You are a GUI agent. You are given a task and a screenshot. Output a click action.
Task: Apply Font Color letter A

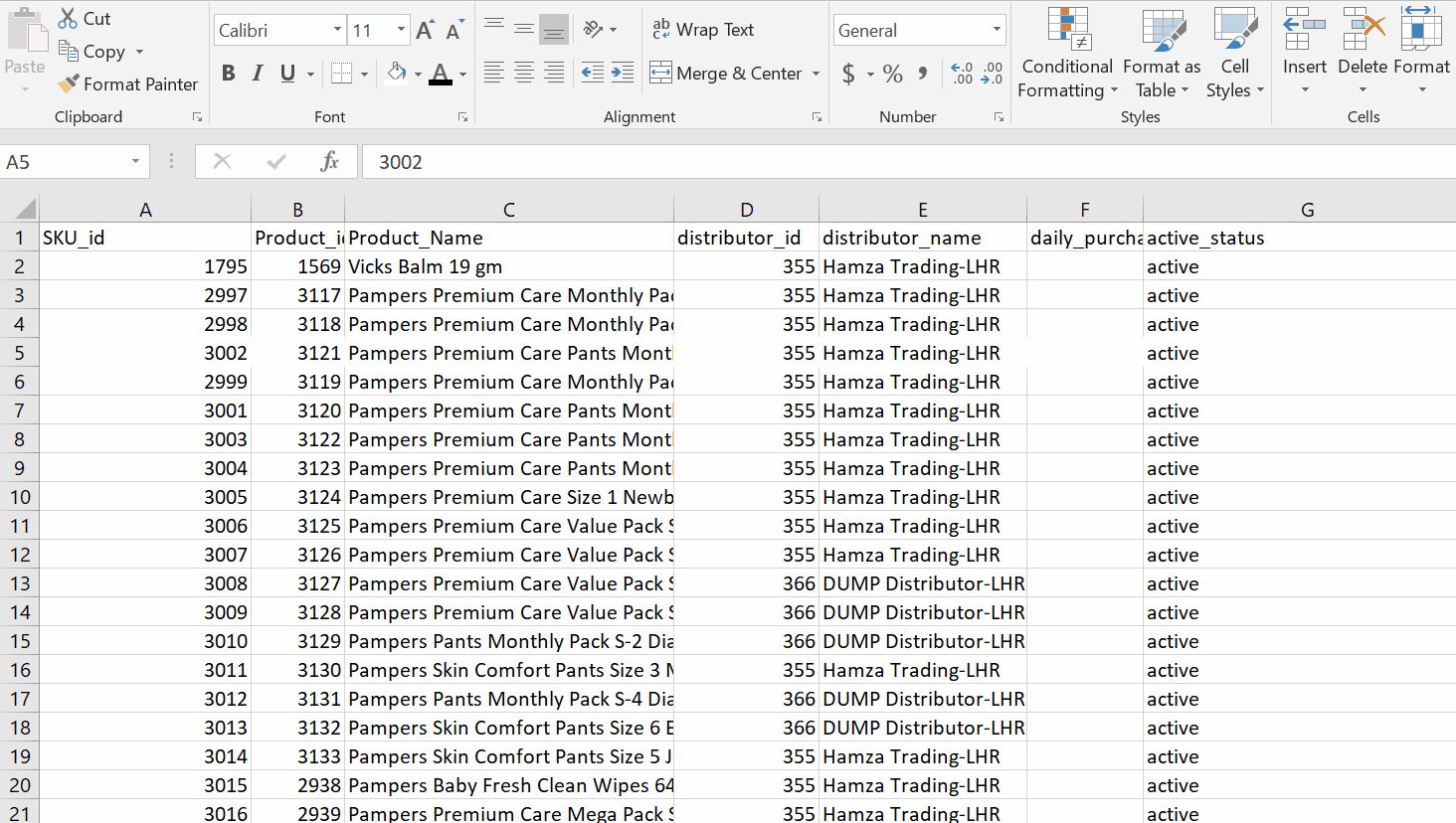tap(441, 73)
